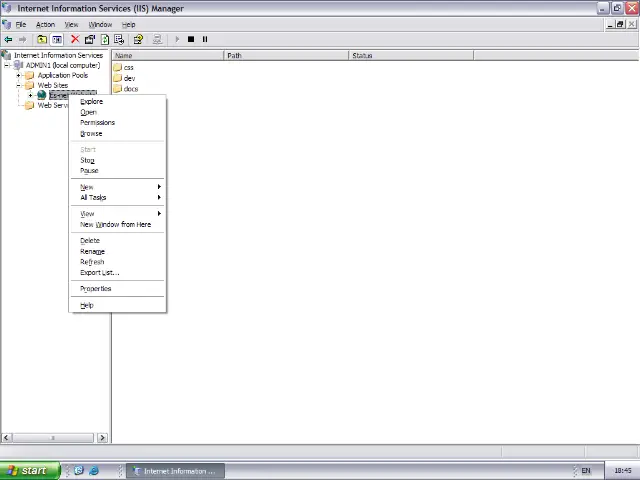The width and height of the screenshot is (640, 480).
Task: Choose Refresh from the context menu
Action: pyautogui.click(x=118, y=262)
